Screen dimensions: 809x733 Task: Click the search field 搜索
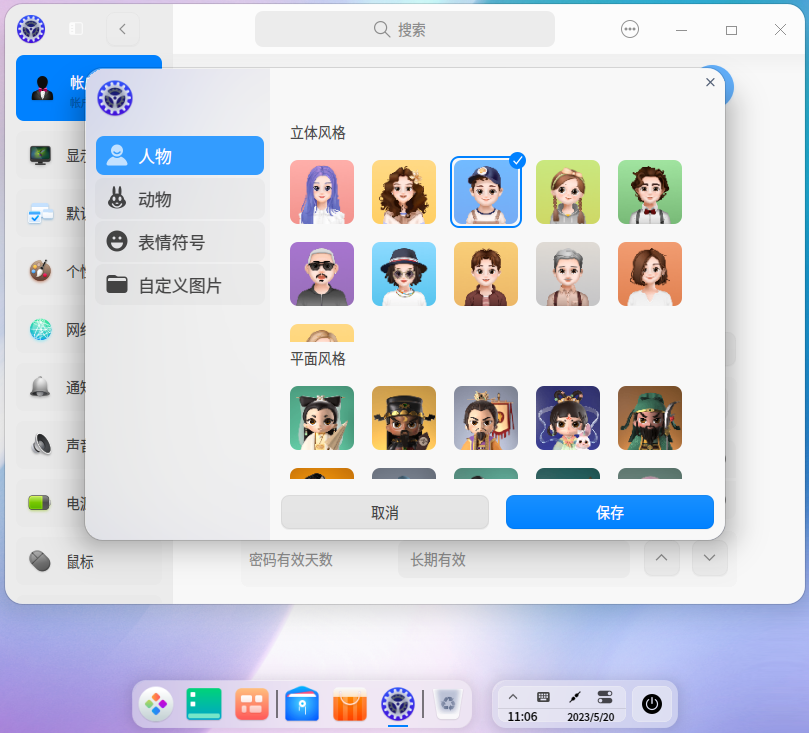click(405, 29)
